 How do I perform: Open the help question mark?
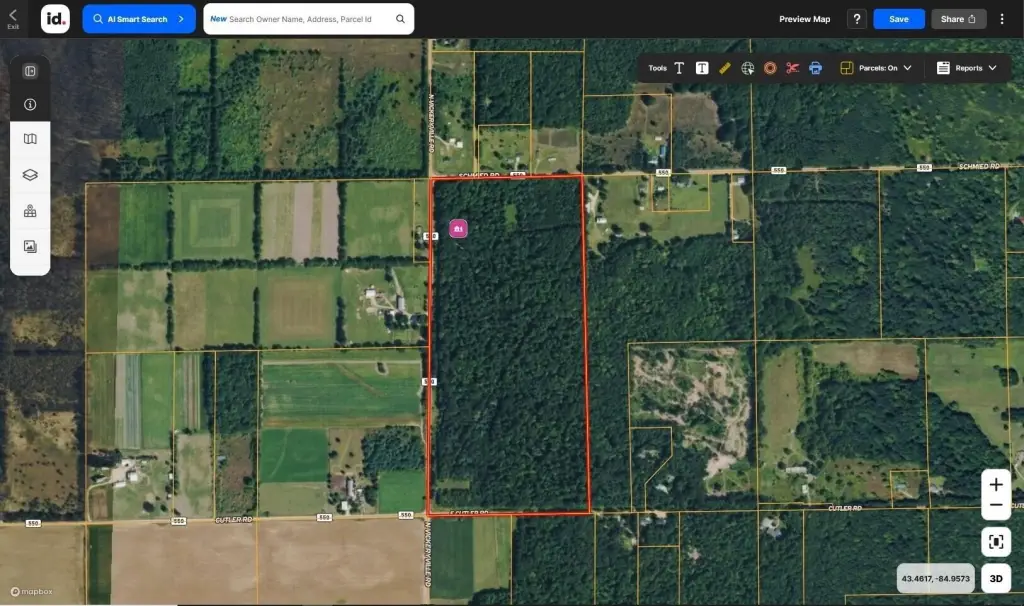[857, 19]
